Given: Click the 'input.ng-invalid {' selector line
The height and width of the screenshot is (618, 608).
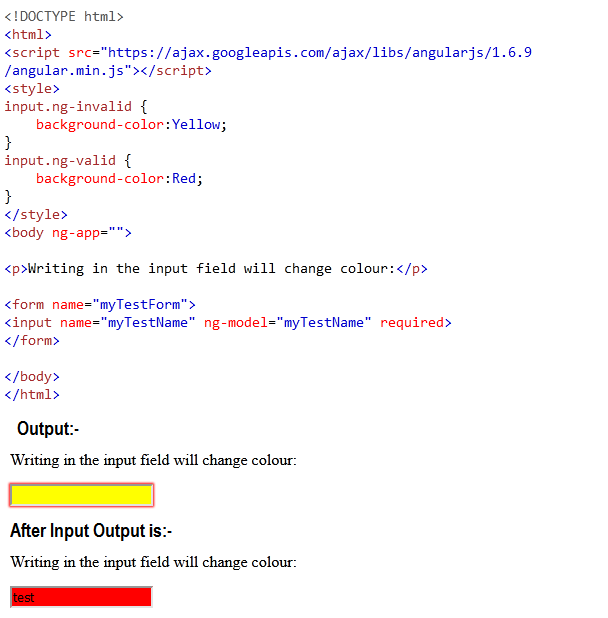Looking at the screenshot, I should click(76, 107).
